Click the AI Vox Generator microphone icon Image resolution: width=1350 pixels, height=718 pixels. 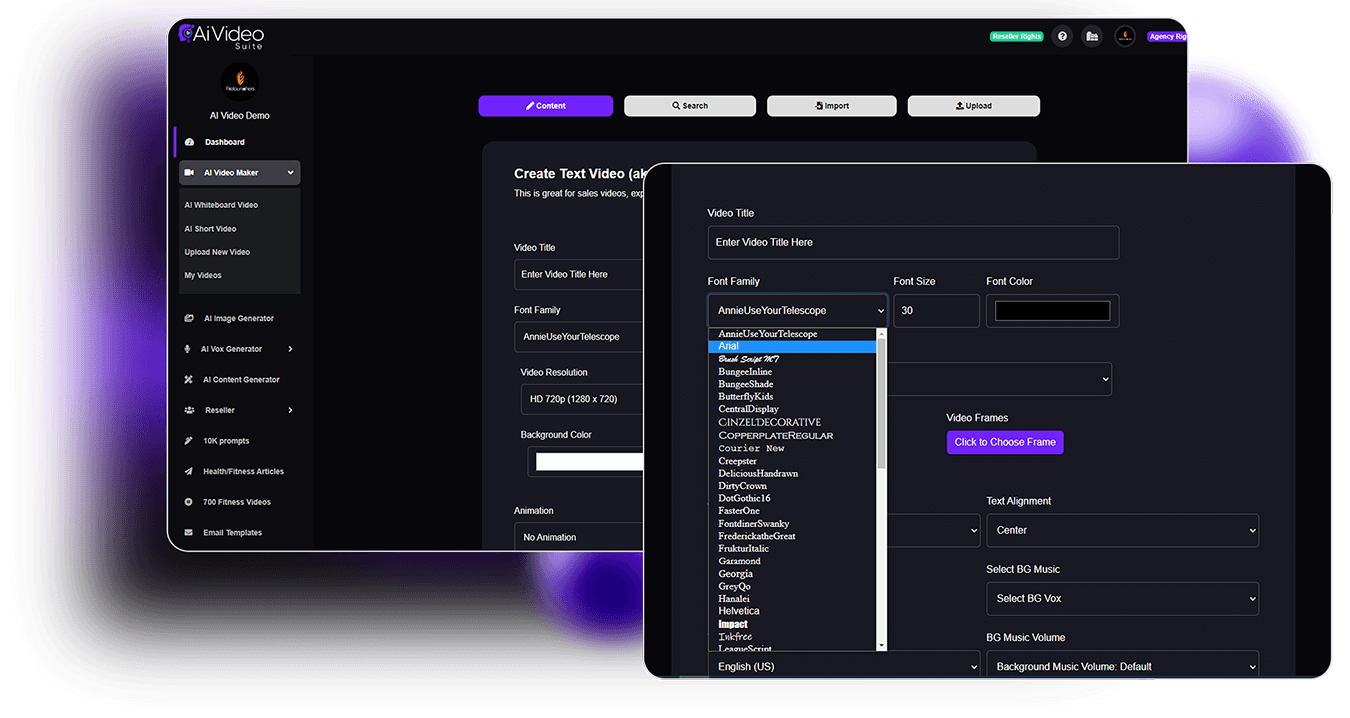[x=189, y=349]
